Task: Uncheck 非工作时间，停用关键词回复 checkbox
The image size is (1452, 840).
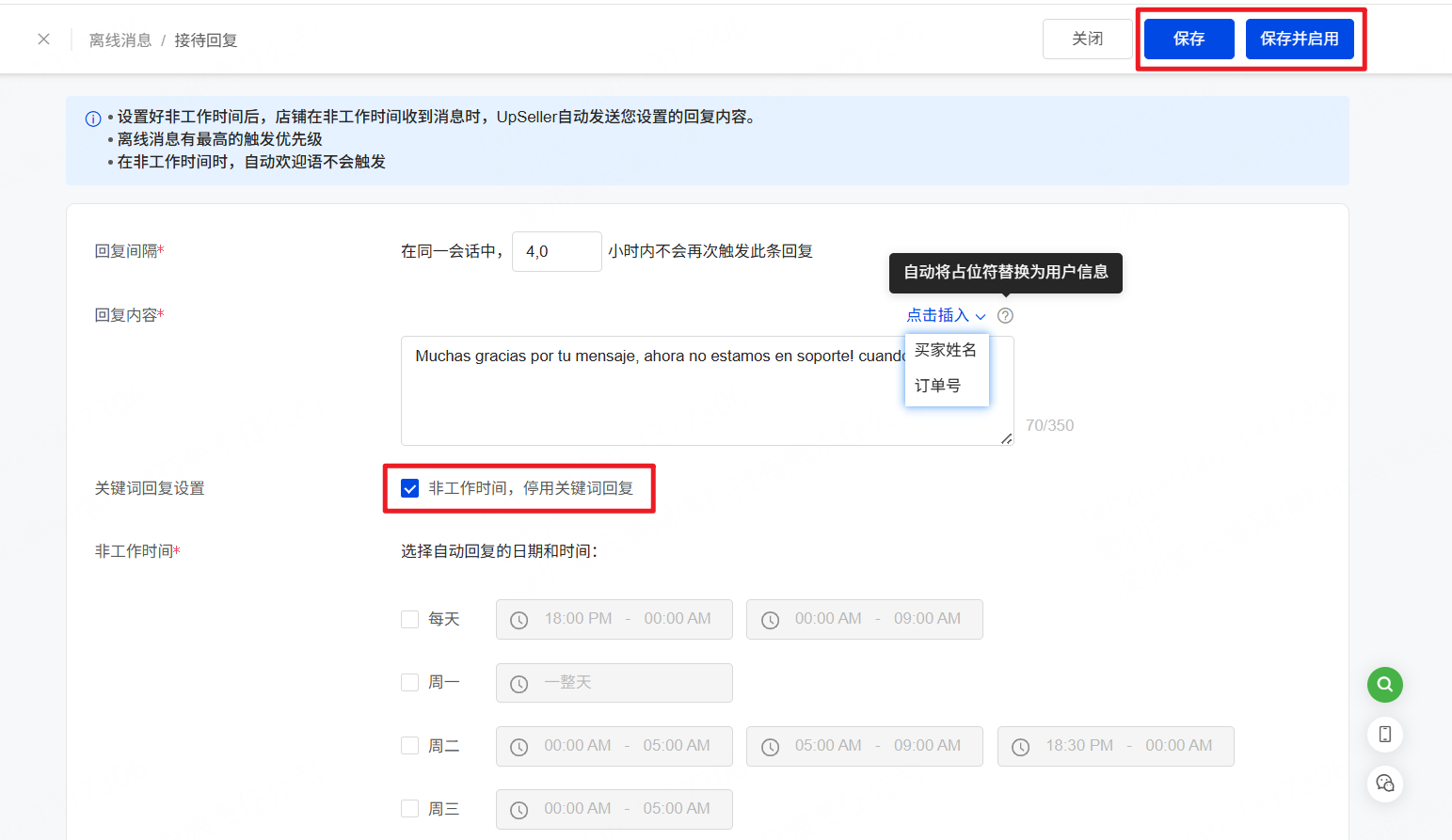Action: 410,488
